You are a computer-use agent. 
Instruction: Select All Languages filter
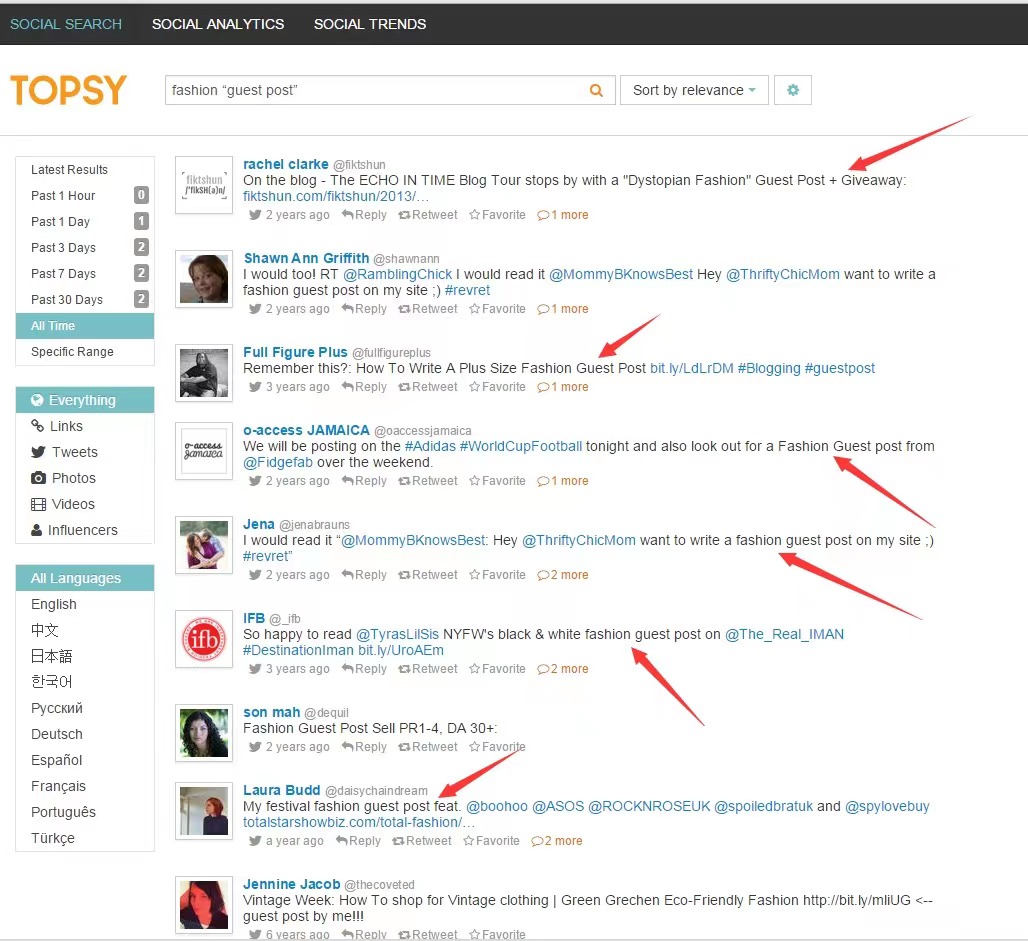[85, 578]
